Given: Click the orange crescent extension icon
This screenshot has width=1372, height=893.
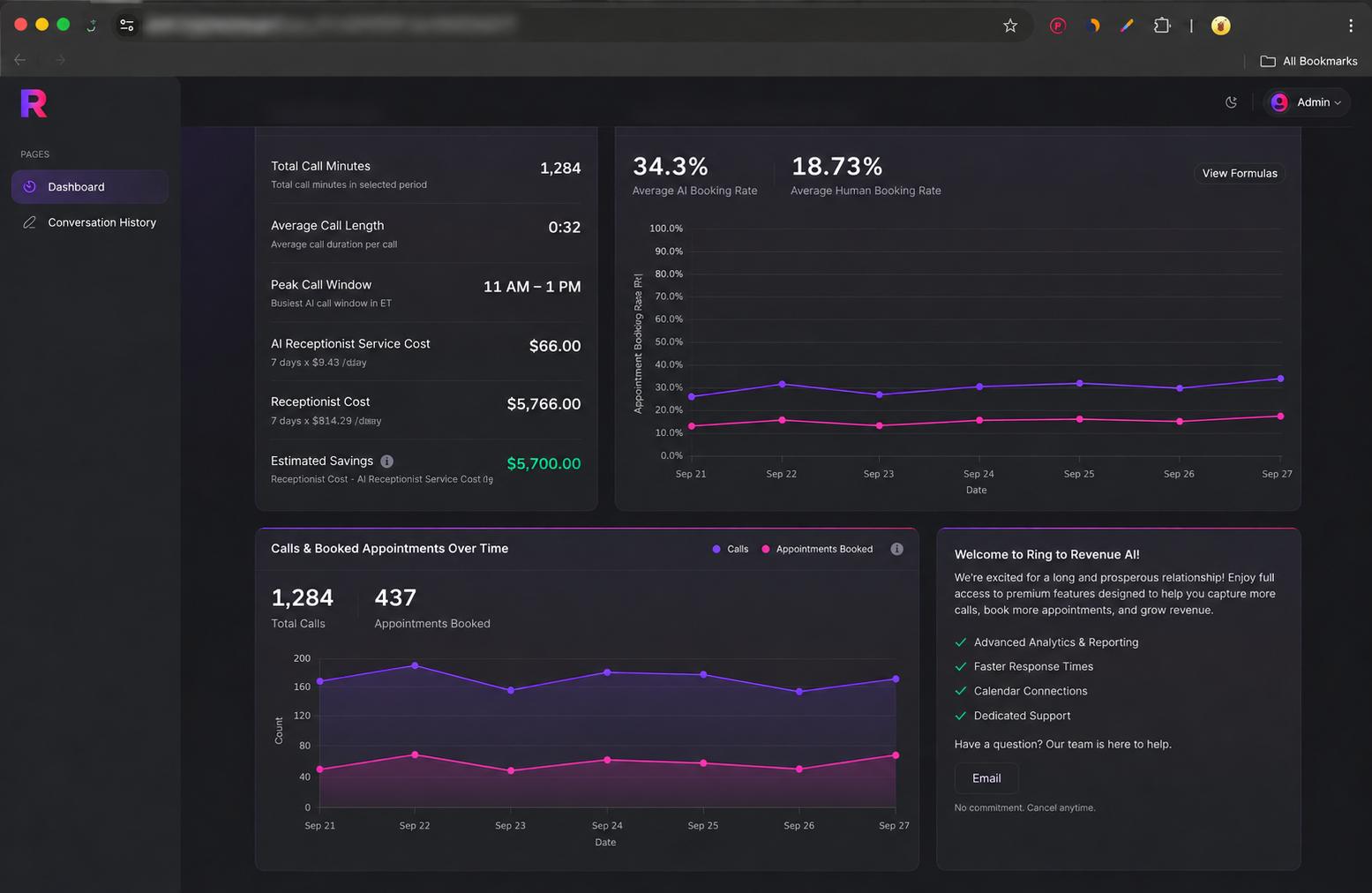Looking at the screenshot, I should point(1093,26).
